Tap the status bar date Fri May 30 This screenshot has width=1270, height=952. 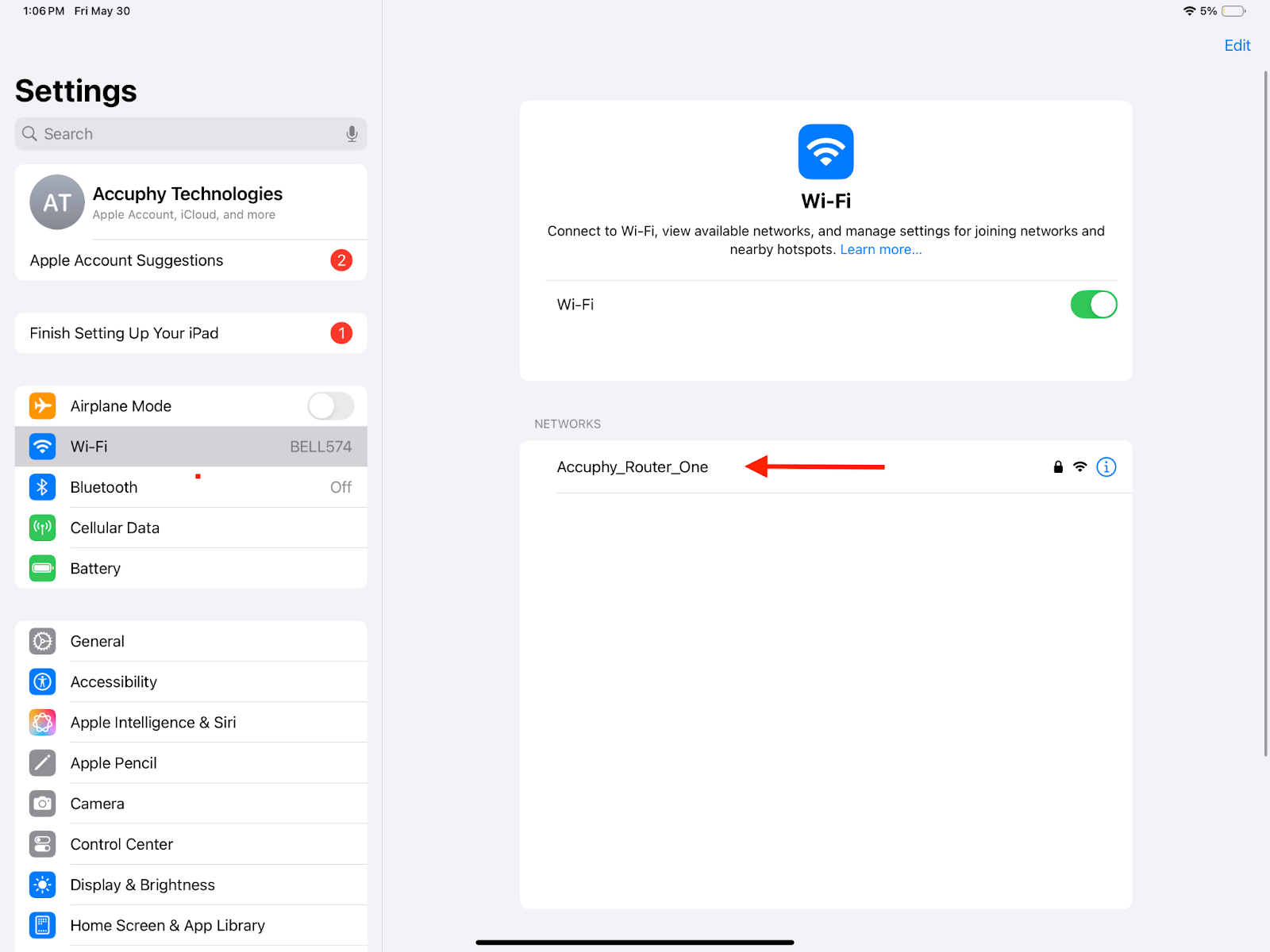(102, 11)
